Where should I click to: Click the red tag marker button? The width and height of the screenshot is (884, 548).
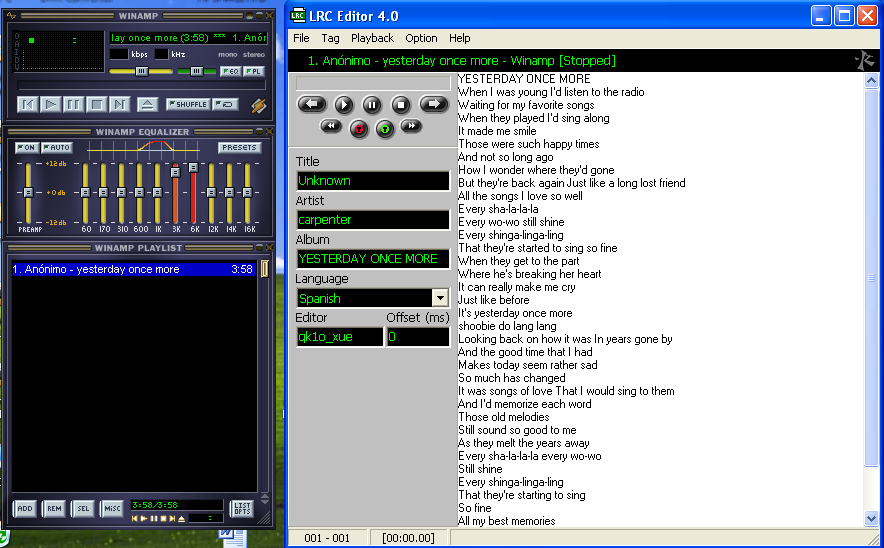pyautogui.click(x=359, y=128)
